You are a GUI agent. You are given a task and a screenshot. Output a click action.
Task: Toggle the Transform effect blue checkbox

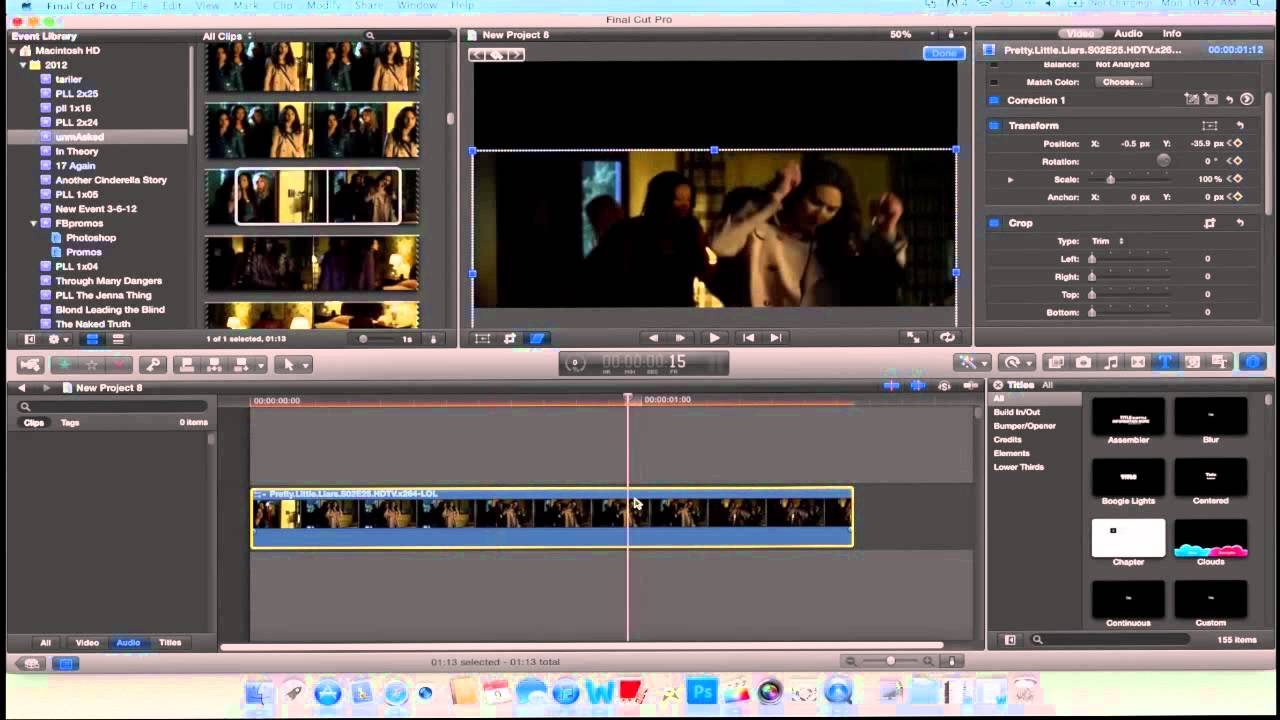pos(994,126)
